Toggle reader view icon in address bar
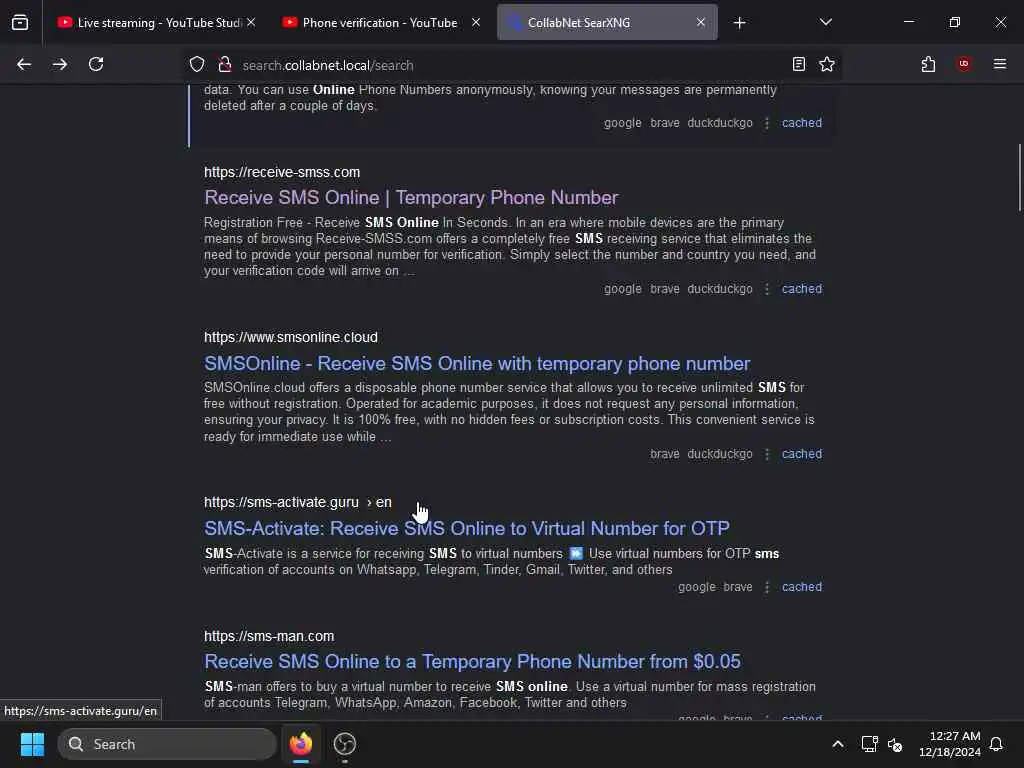The height and width of the screenshot is (768, 1024). pyautogui.click(x=799, y=64)
